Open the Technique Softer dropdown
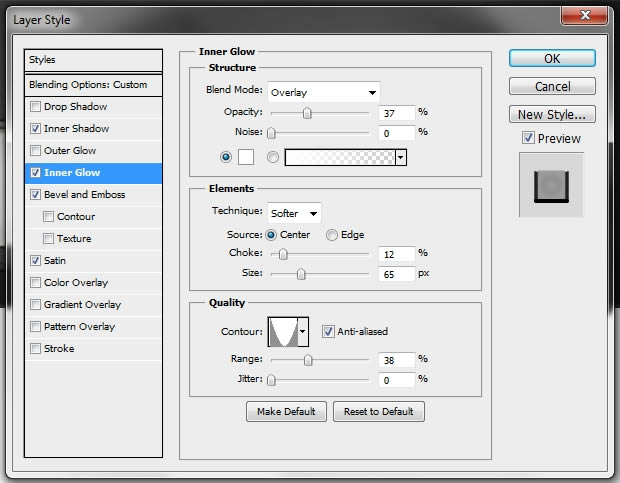Image resolution: width=620 pixels, height=483 pixels. 294,213
